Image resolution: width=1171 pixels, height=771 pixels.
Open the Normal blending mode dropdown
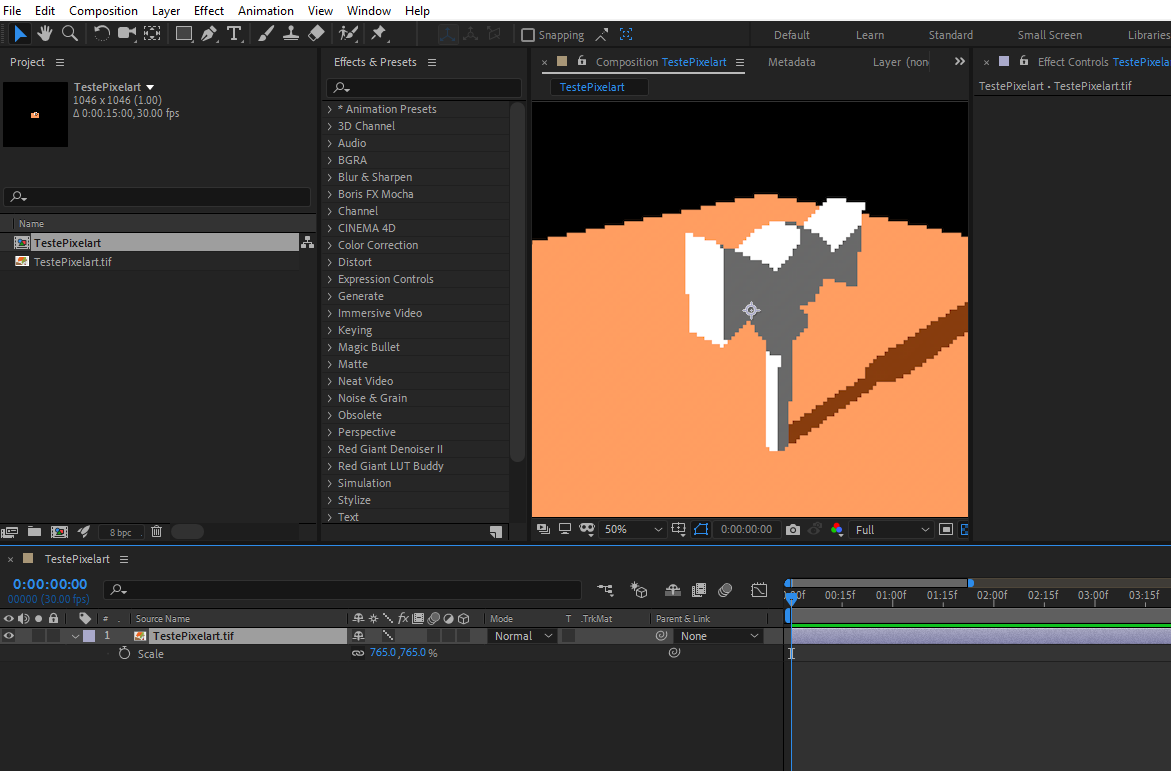(x=523, y=637)
